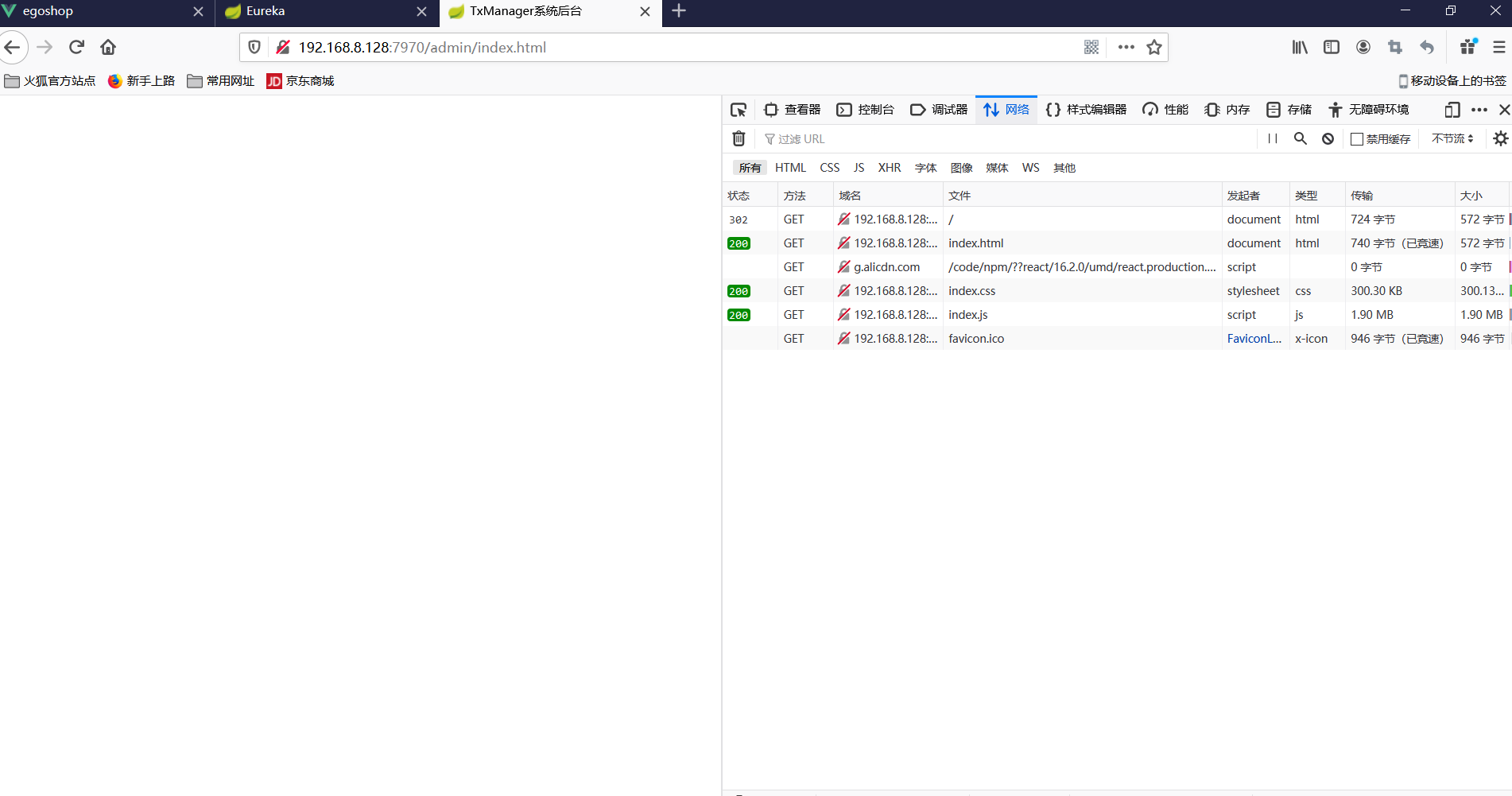Image resolution: width=1512 pixels, height=796 pixels.
Task: Open page actions three-dot menu
Action: coord(1126,48)
